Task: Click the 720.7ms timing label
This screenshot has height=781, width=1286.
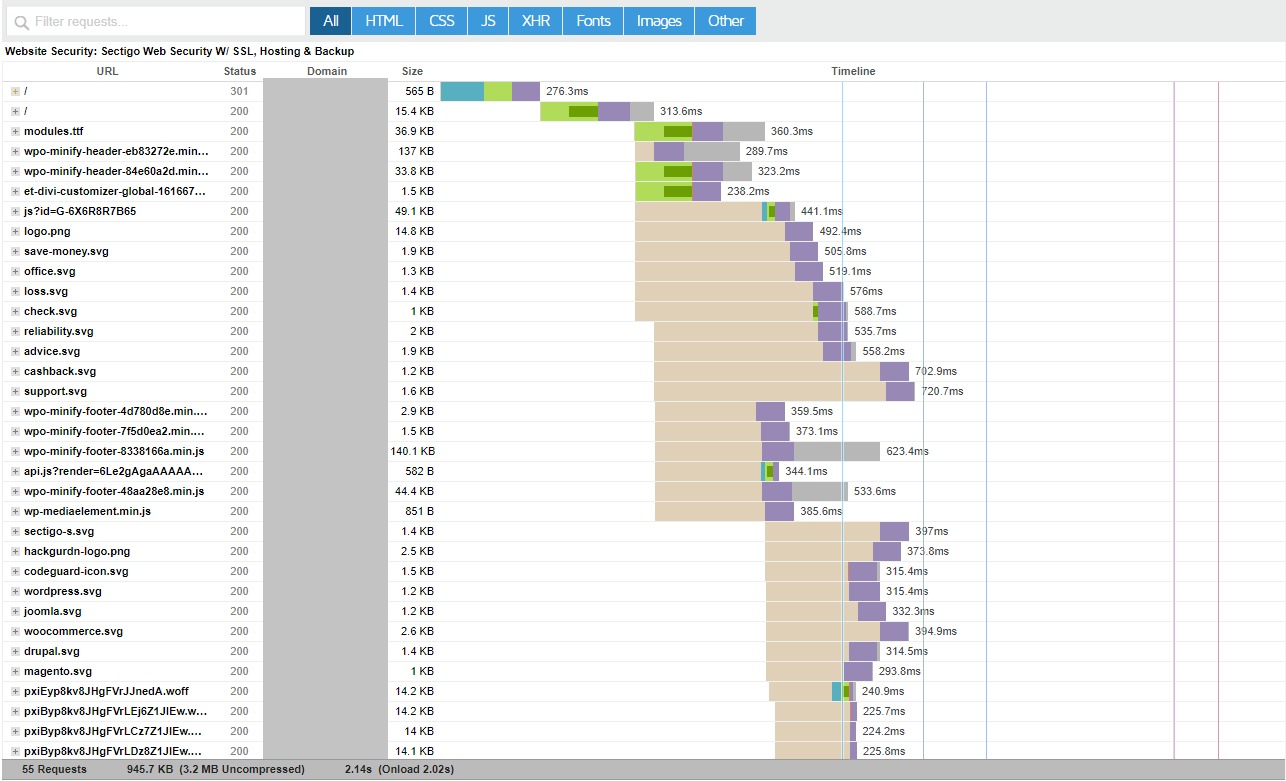Action: tap(942, 391)
